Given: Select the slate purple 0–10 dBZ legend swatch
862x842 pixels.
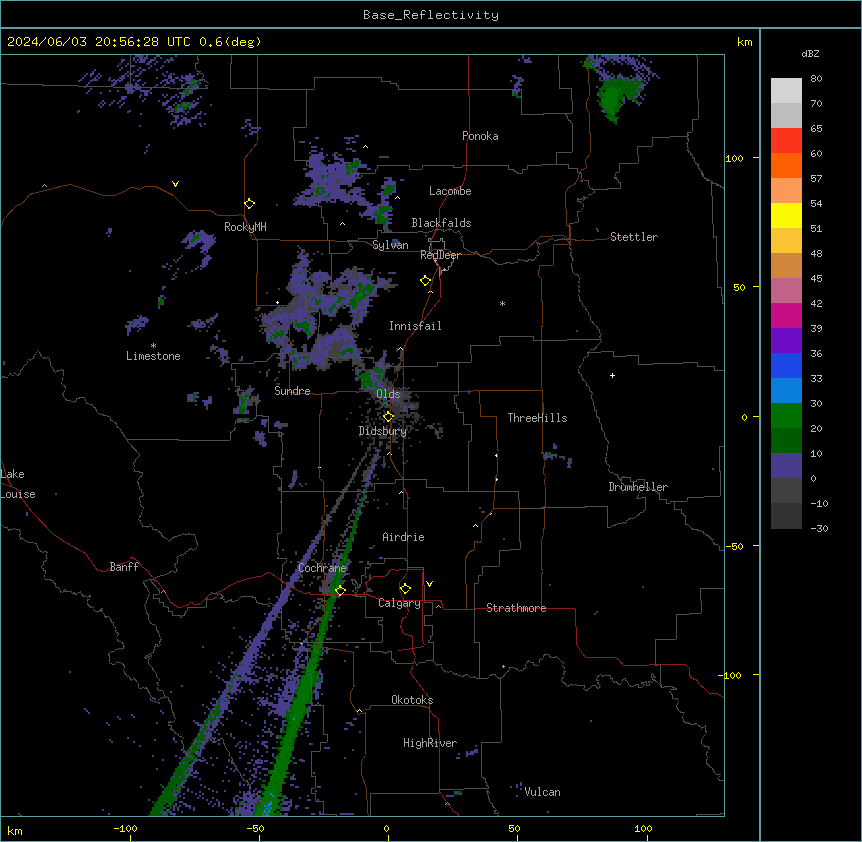Looking at the screenshot, I should click(x=786, y=466).
